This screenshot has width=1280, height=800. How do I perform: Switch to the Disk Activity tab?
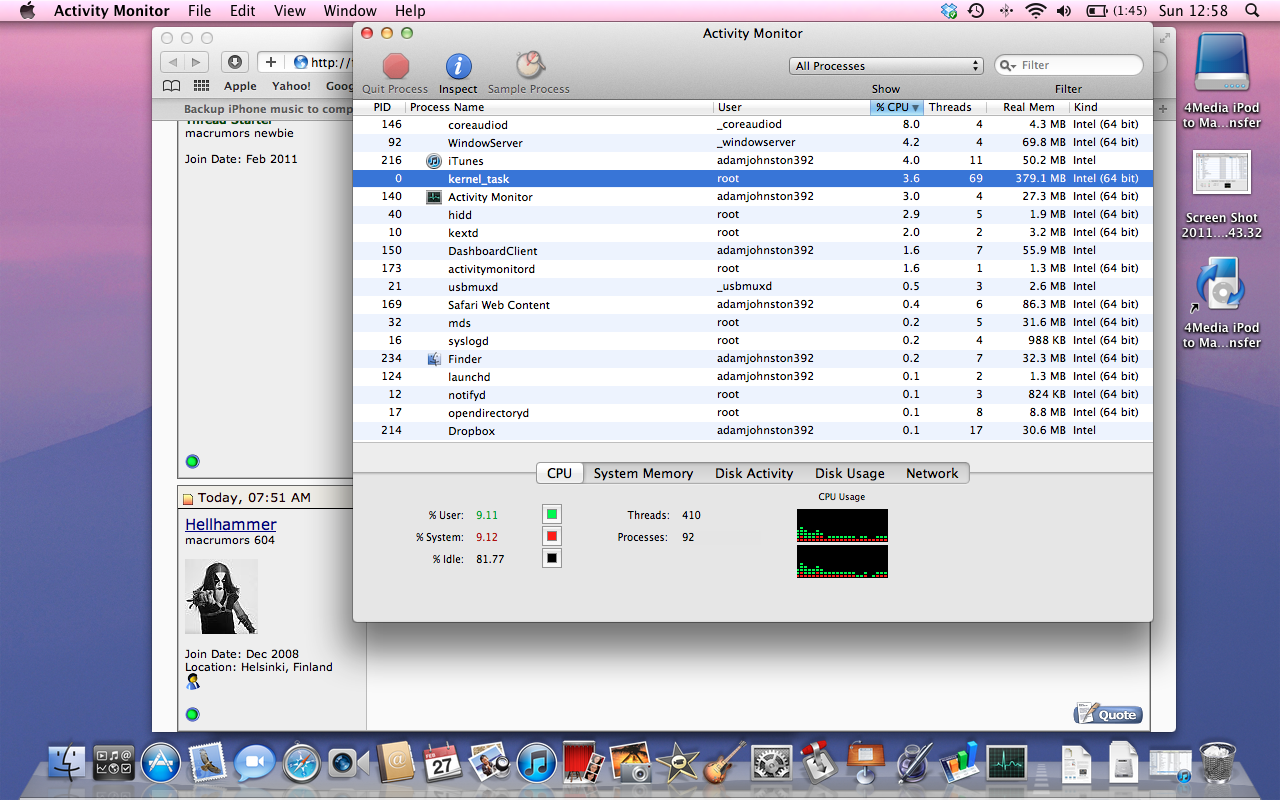(754, 473)
